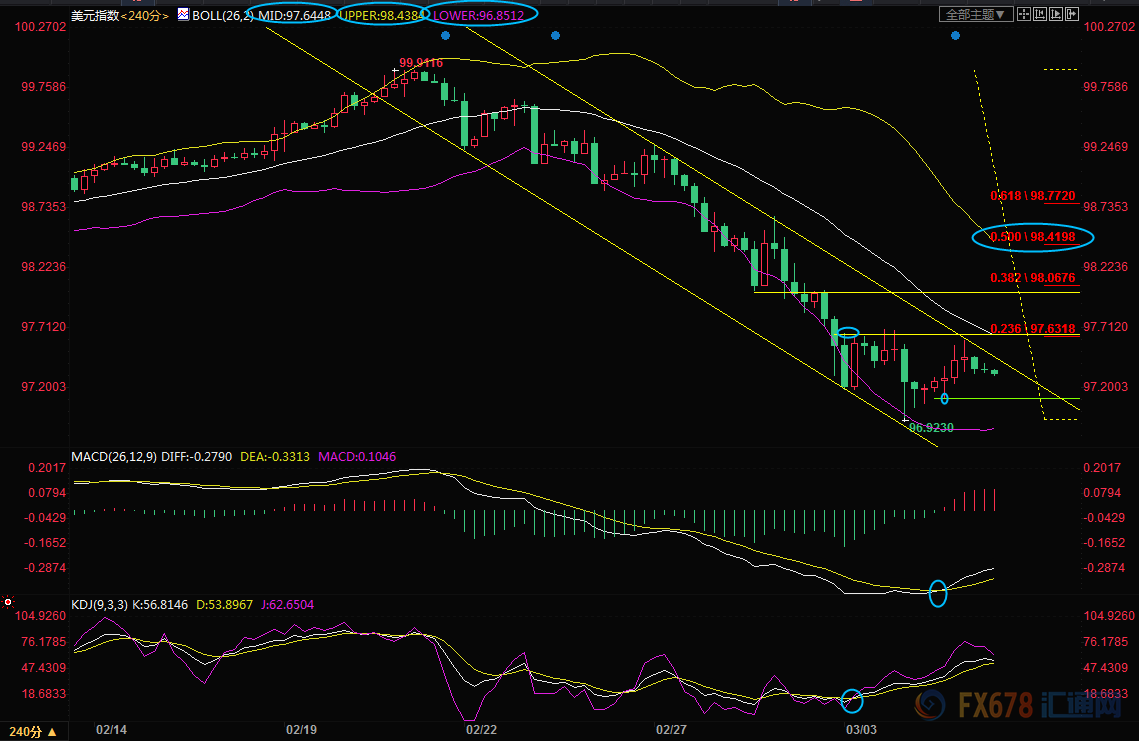This screenshot has height=741, width=1139.
Task: Click the 美元指数 symbol name
Action: 95,14
